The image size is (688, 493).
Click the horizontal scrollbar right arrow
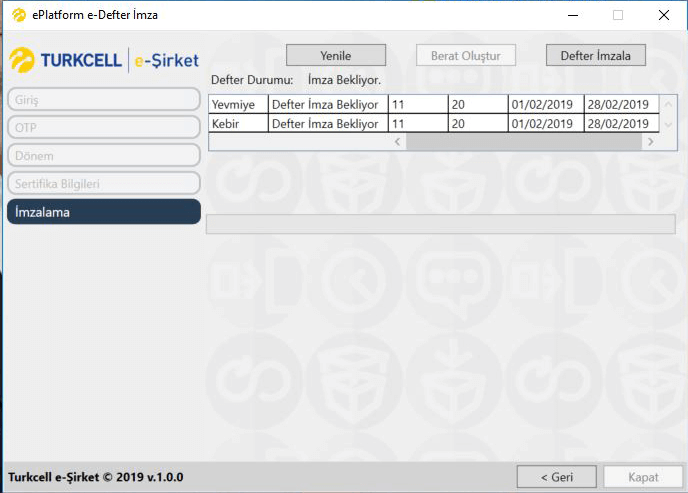(651, 142)
